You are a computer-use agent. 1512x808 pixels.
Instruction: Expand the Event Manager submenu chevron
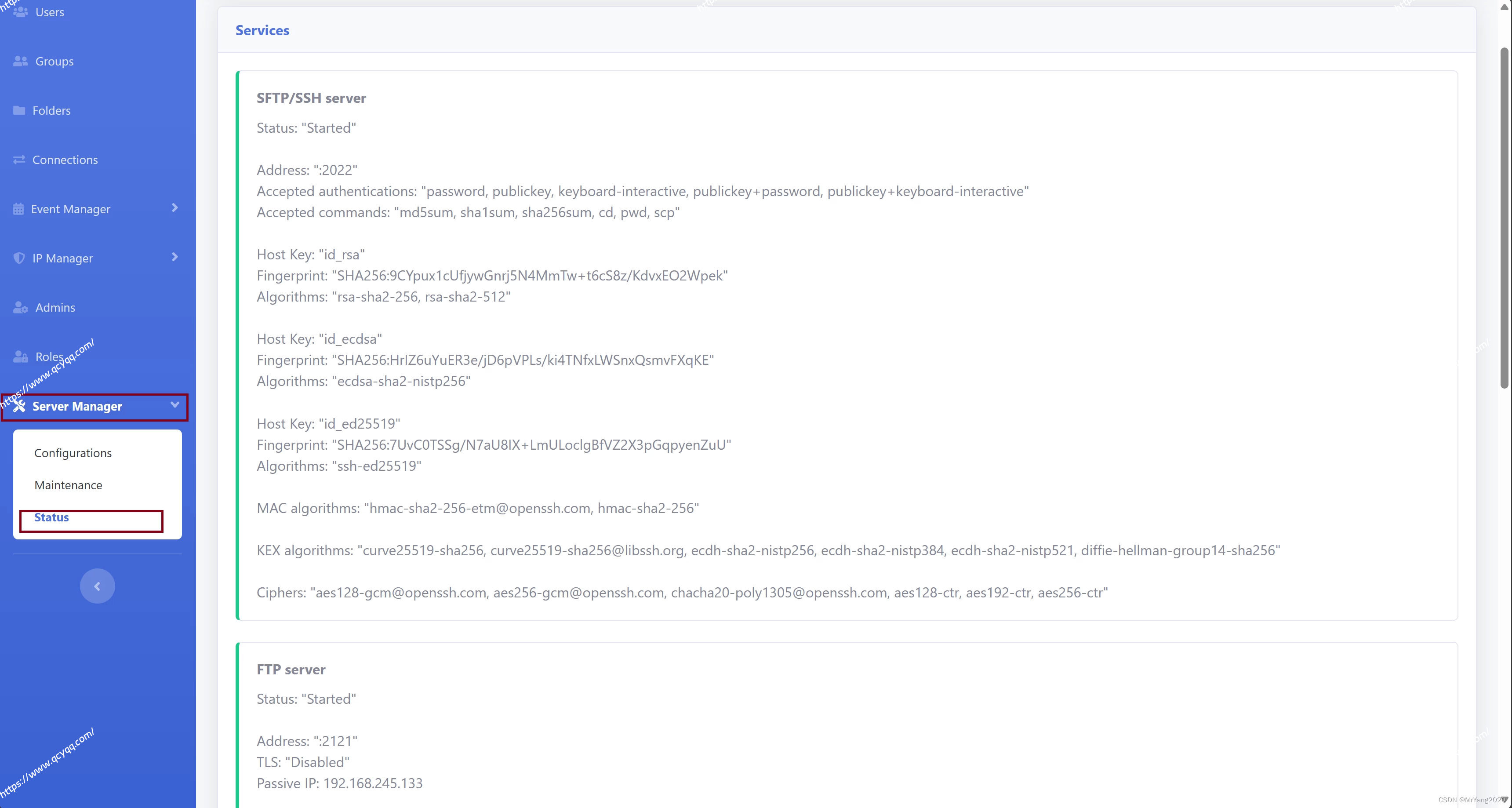174,208
